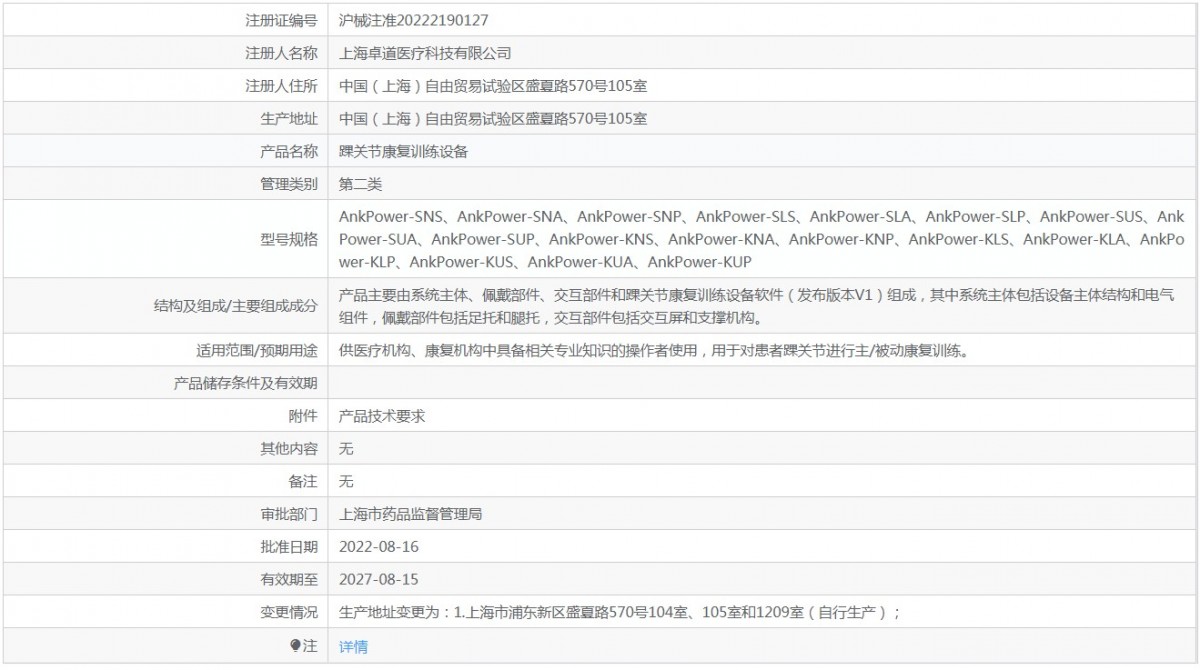Screen dimensions: 1200x670
Task: Click the 注册证编号 label cell
Action: (x=165, y=20)
